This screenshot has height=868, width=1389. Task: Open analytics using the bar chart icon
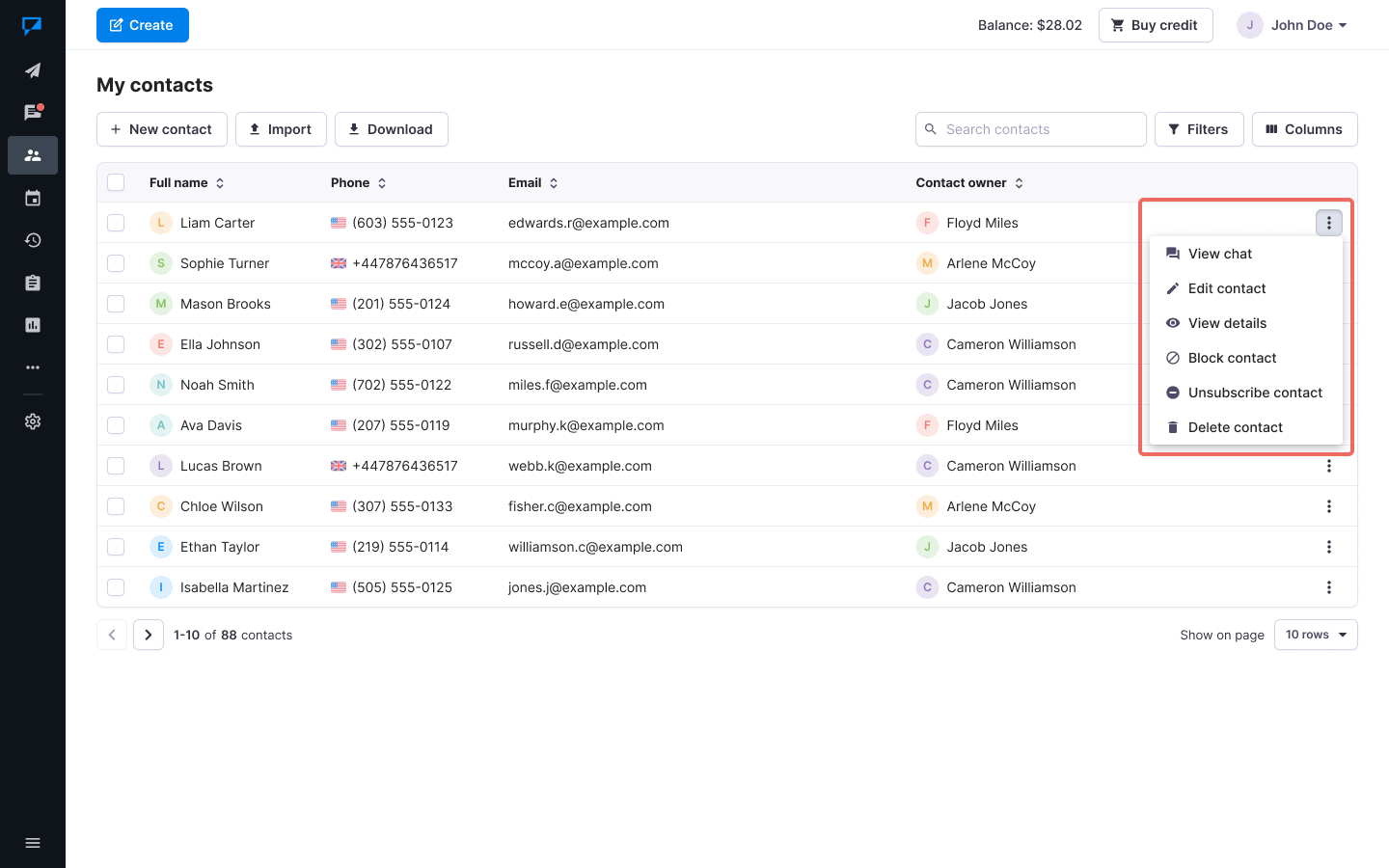(x=33, y=325)
